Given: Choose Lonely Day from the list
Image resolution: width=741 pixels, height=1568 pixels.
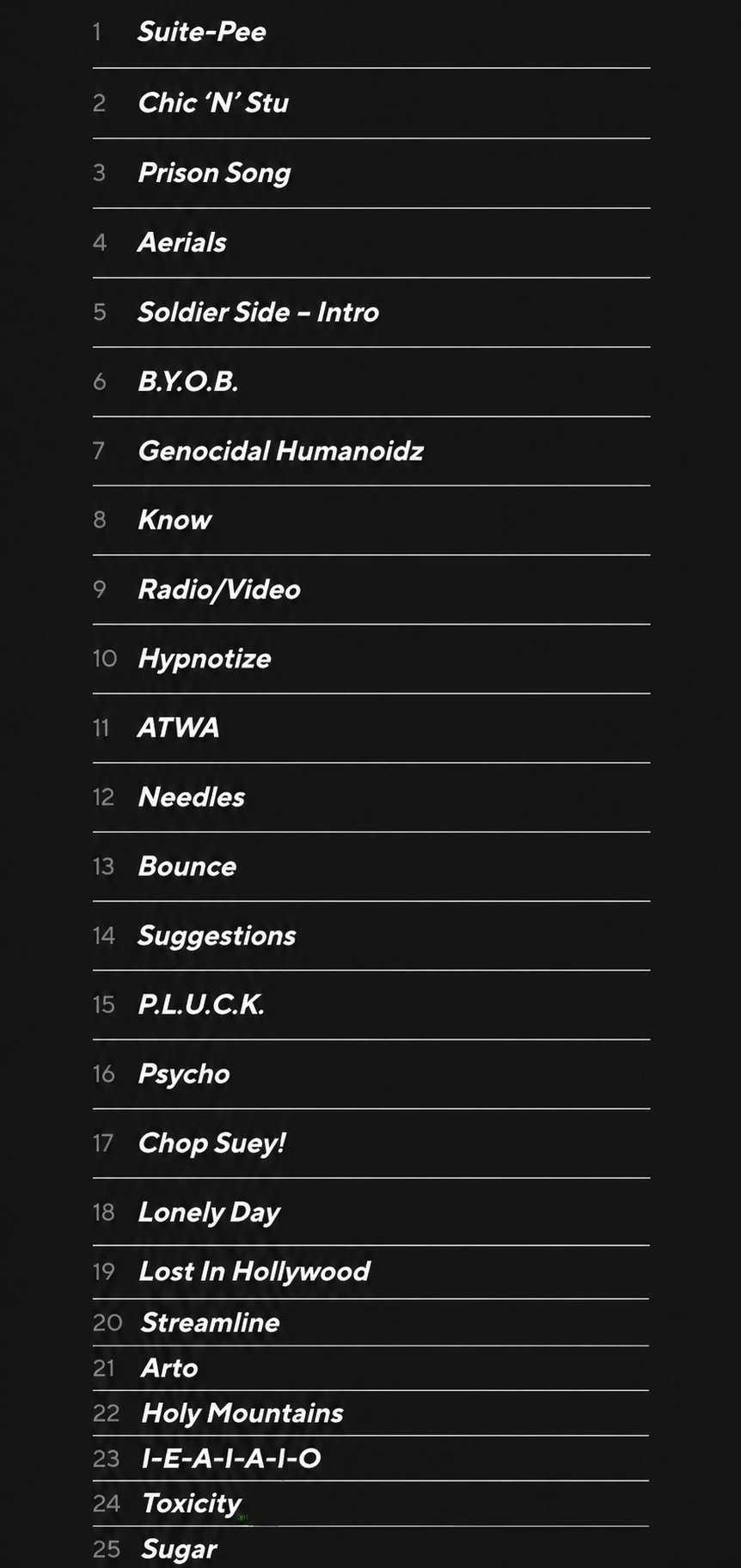Looking at the screenshot, I should pyautogui.click(x=370, y=1211).
